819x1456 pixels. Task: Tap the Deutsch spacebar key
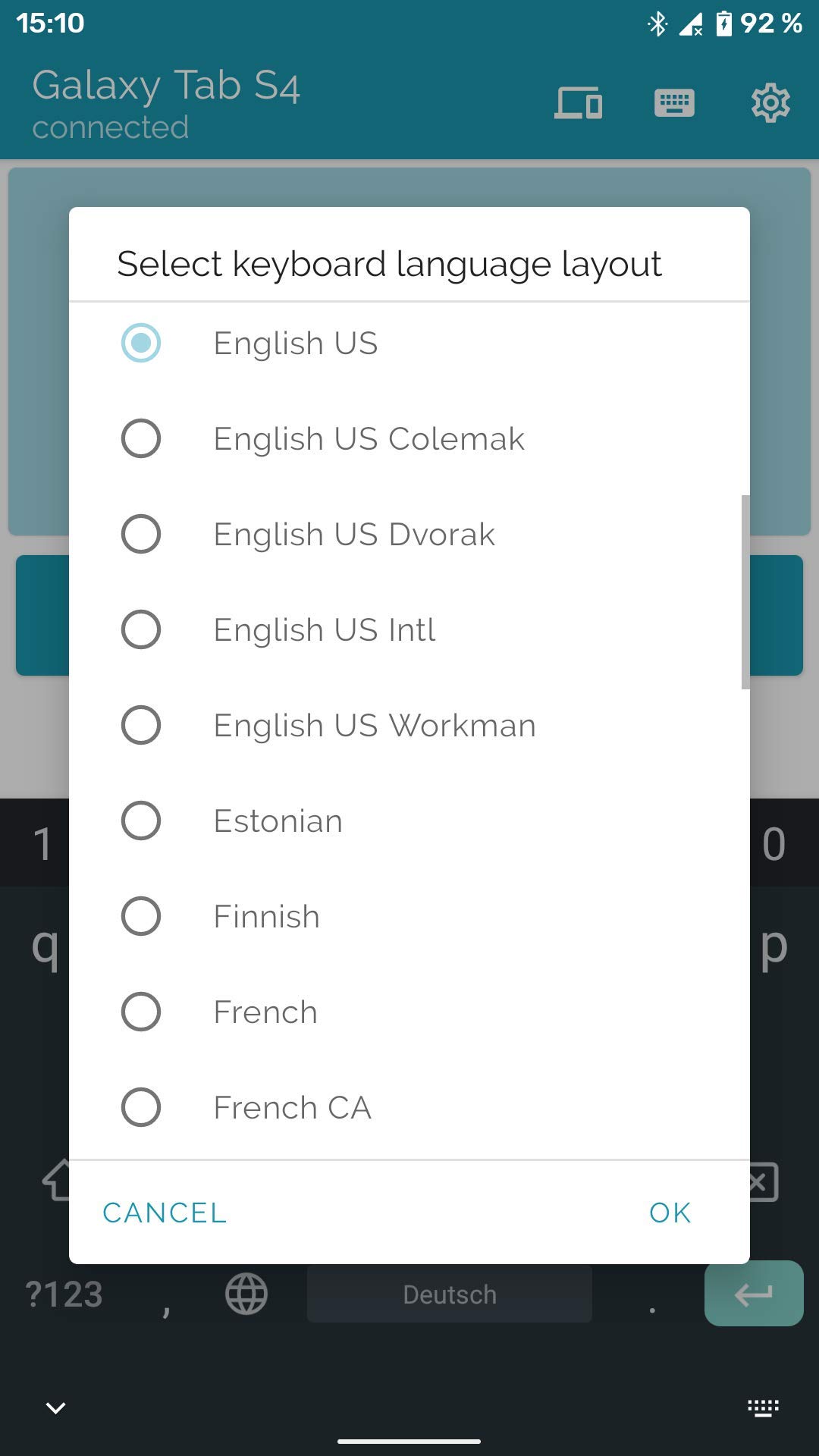[x=449, y=1294]
